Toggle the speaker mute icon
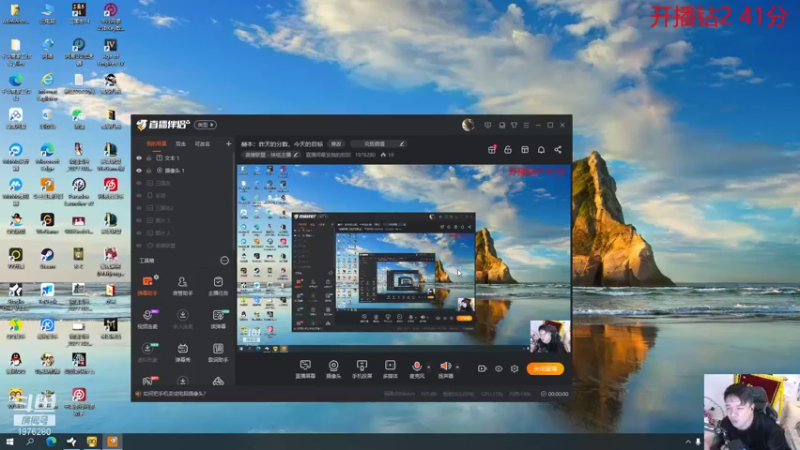The image size is (800, 450). pos(445,367)
